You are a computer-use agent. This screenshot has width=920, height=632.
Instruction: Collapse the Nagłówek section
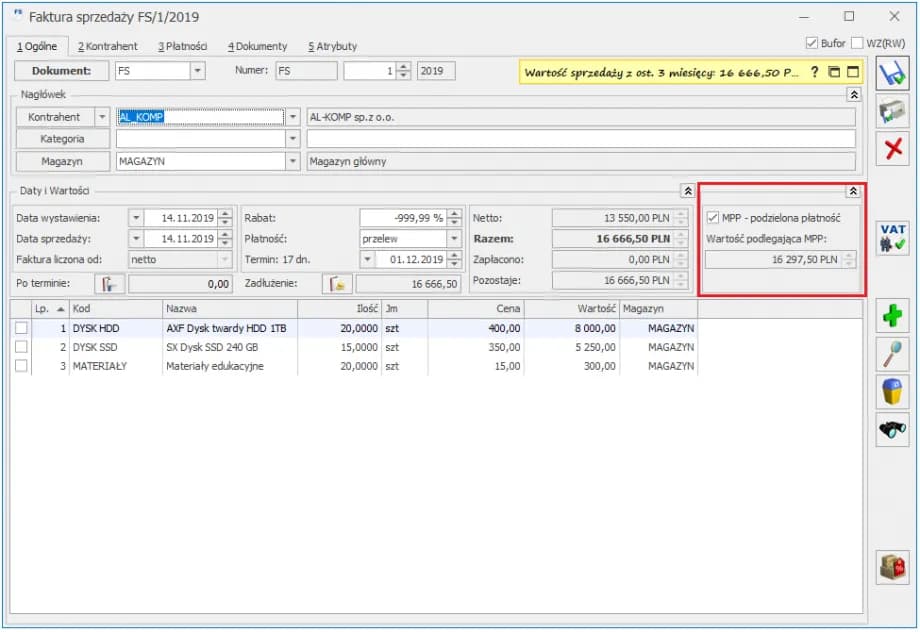pyautogui.click(x=853, y=94)
